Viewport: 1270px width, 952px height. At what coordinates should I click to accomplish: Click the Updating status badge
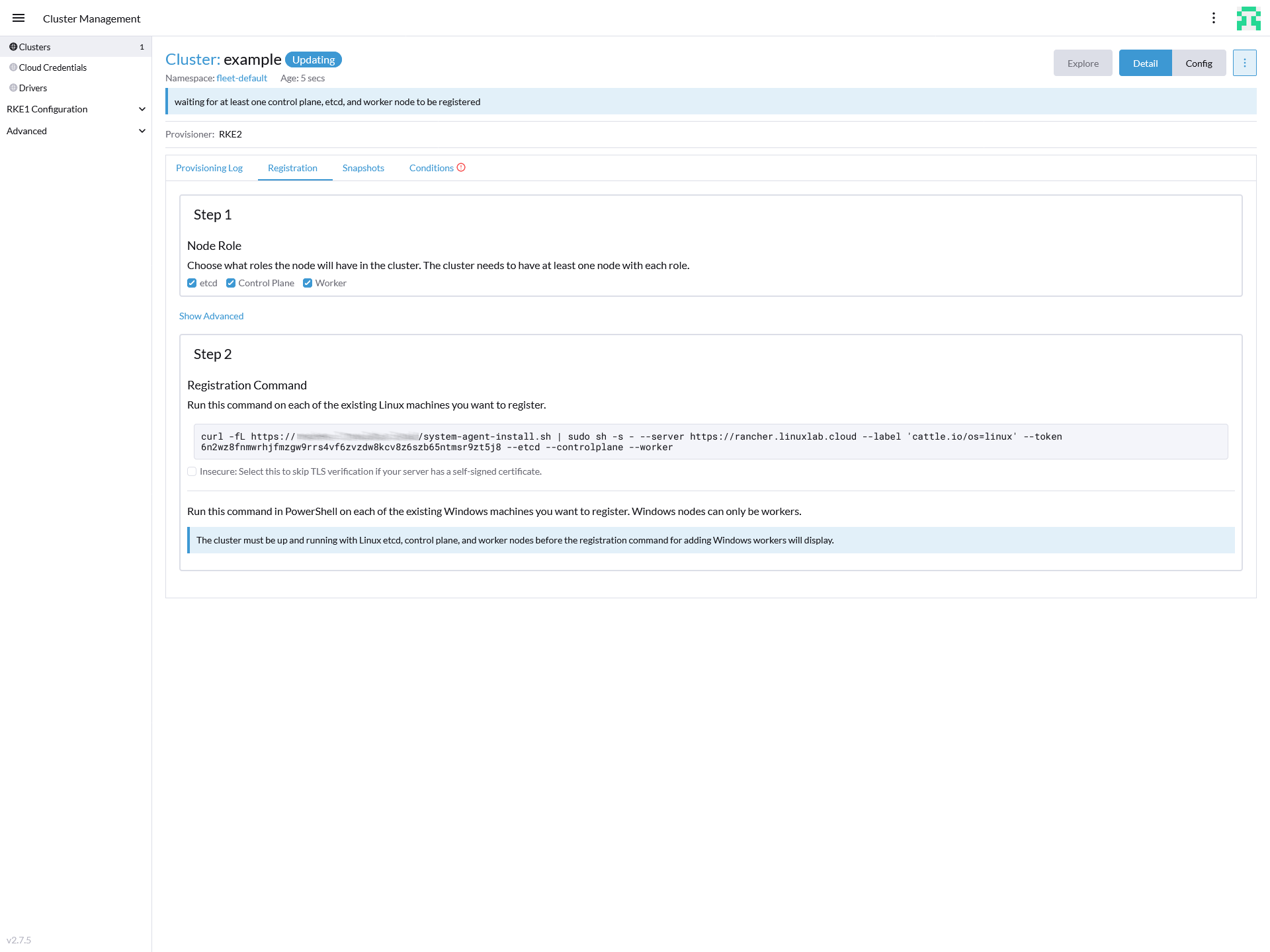point(314,59)
